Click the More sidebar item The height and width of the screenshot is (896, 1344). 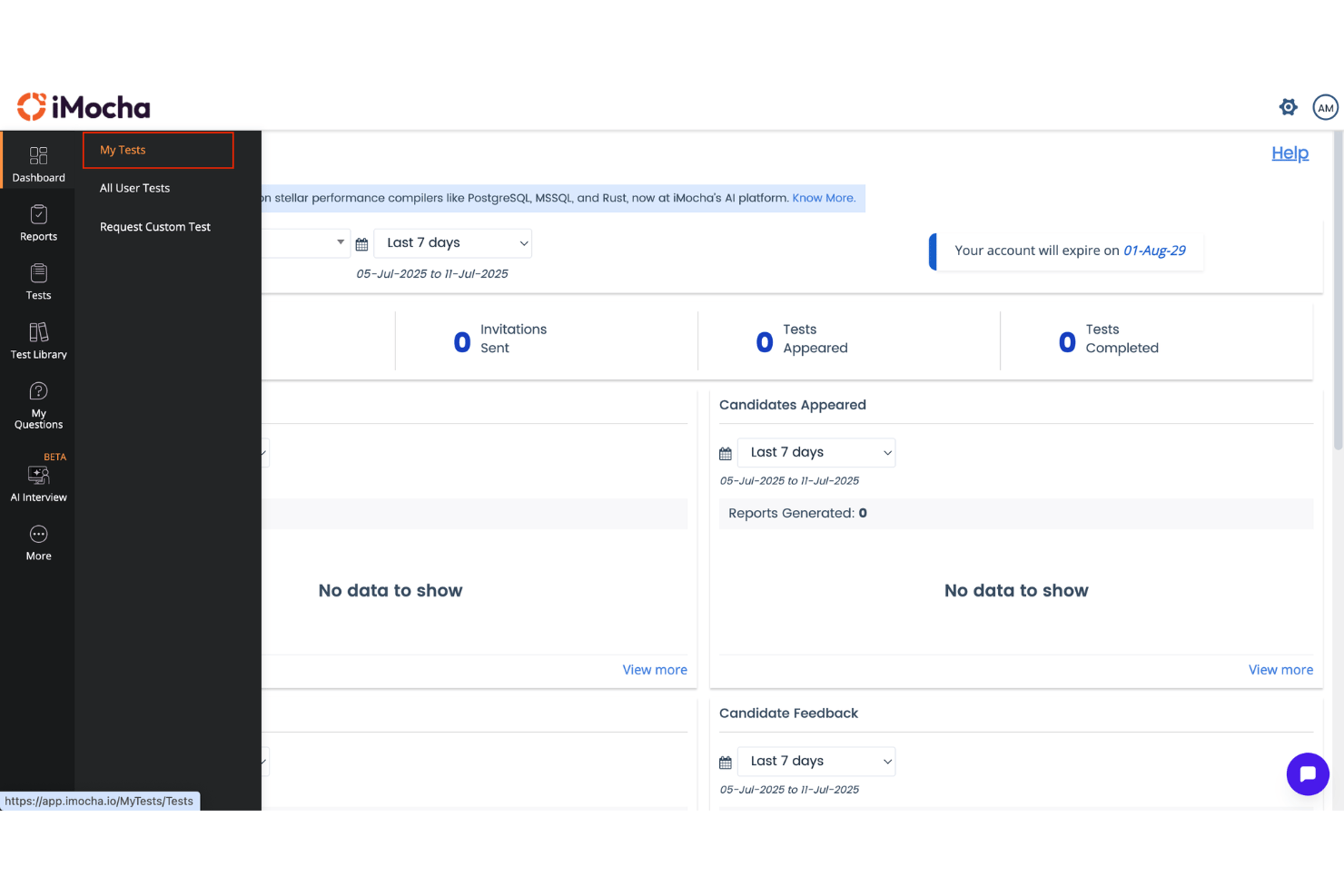[38, 544]
